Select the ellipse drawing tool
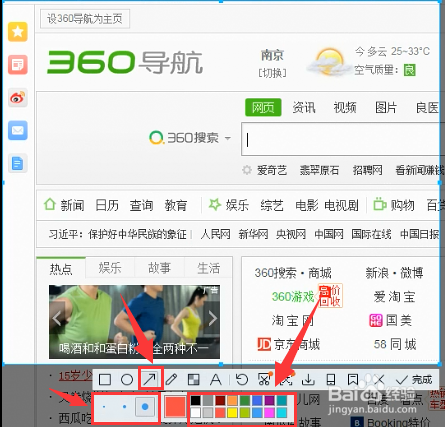 coord(127,379)
